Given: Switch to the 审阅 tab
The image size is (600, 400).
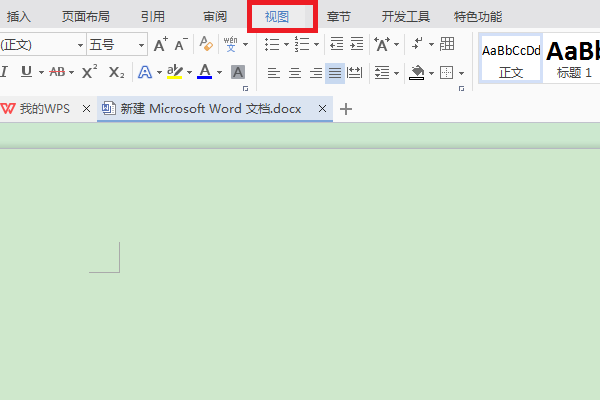Looking at the screenshot, I should coord(215,16).
